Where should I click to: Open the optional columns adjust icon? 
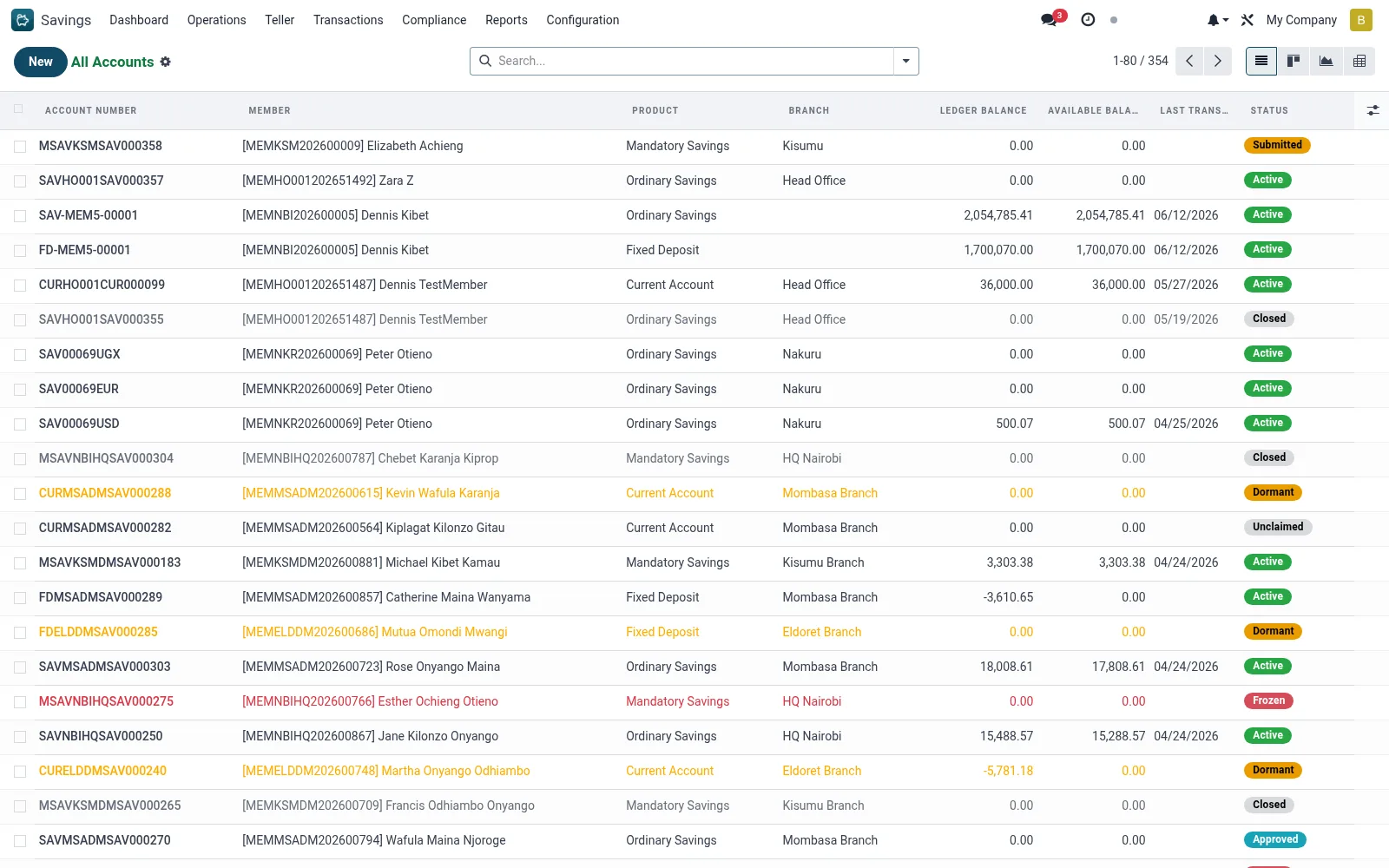(1373, 110)
